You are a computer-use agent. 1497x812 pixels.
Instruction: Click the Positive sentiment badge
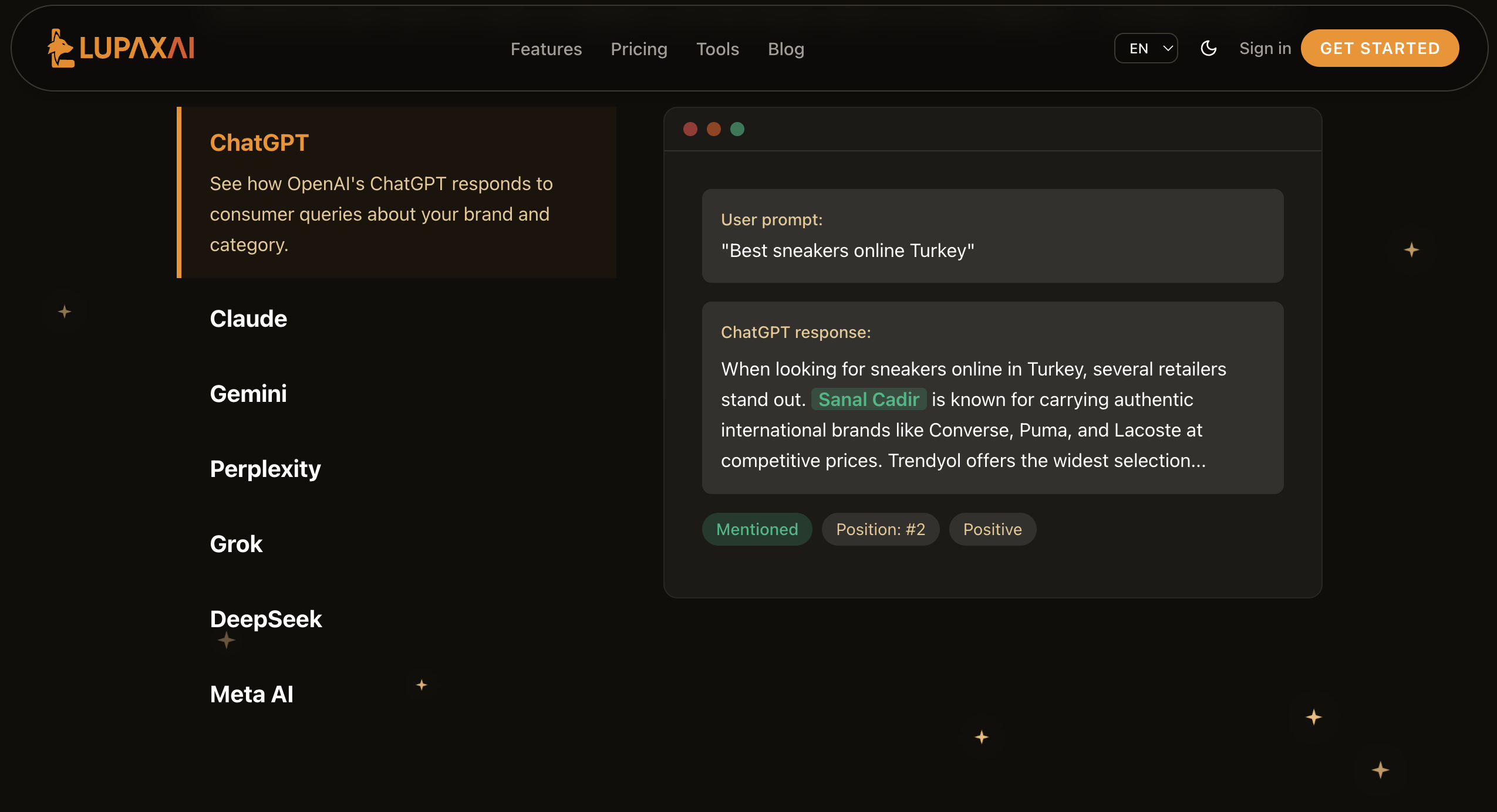point(993,529)
